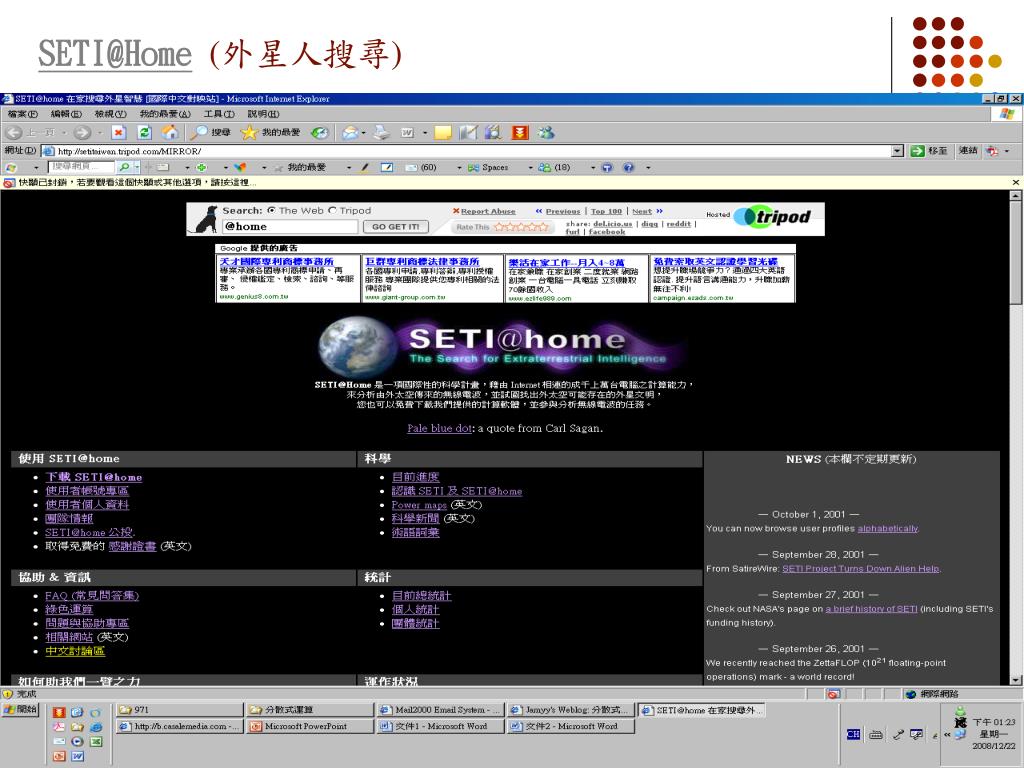This screenshot has width=1024, height=768.
Task: Expand the Forward button history arrow
Action: point(100,133)
